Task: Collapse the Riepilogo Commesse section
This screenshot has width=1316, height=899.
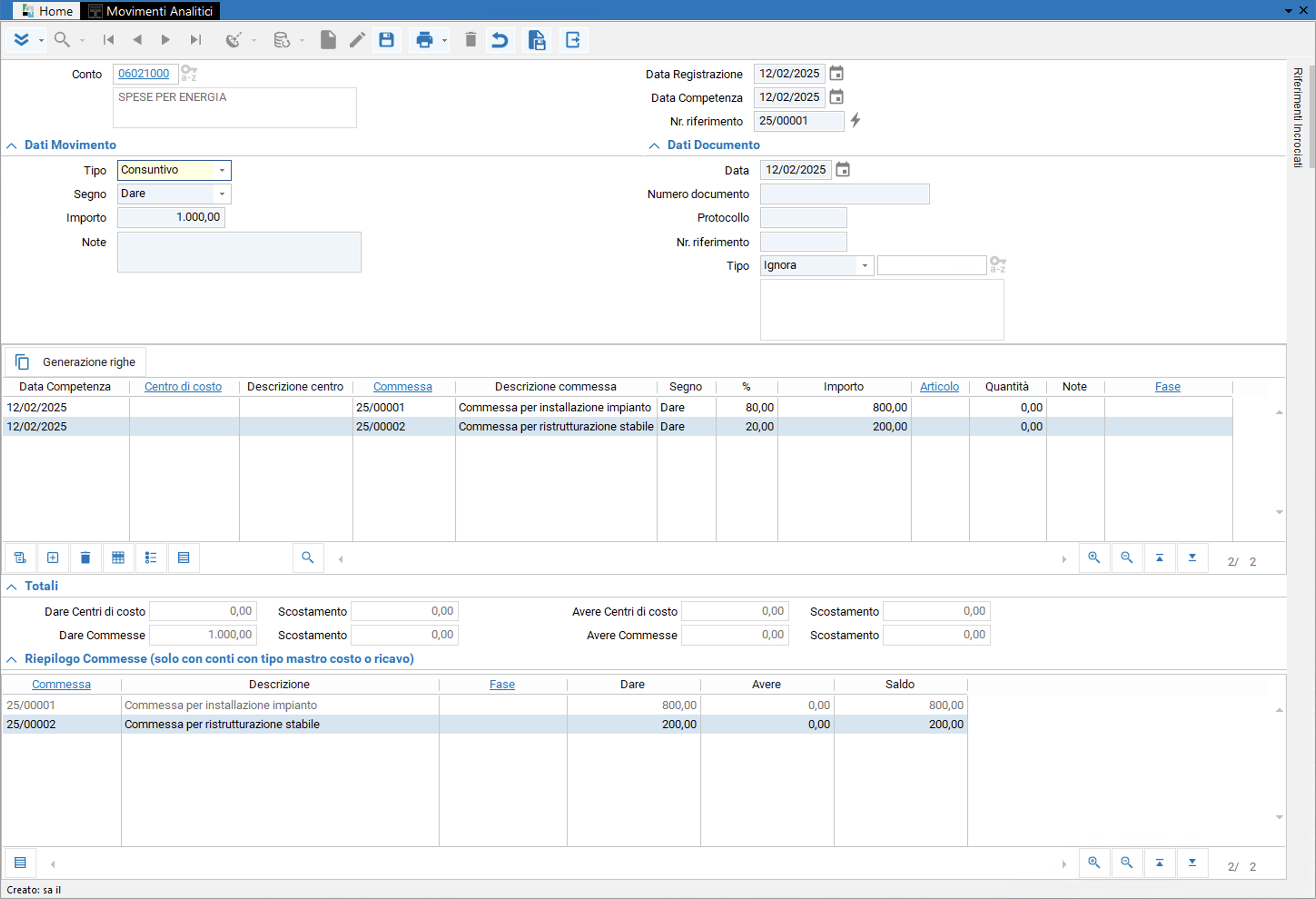Action: 11,660
